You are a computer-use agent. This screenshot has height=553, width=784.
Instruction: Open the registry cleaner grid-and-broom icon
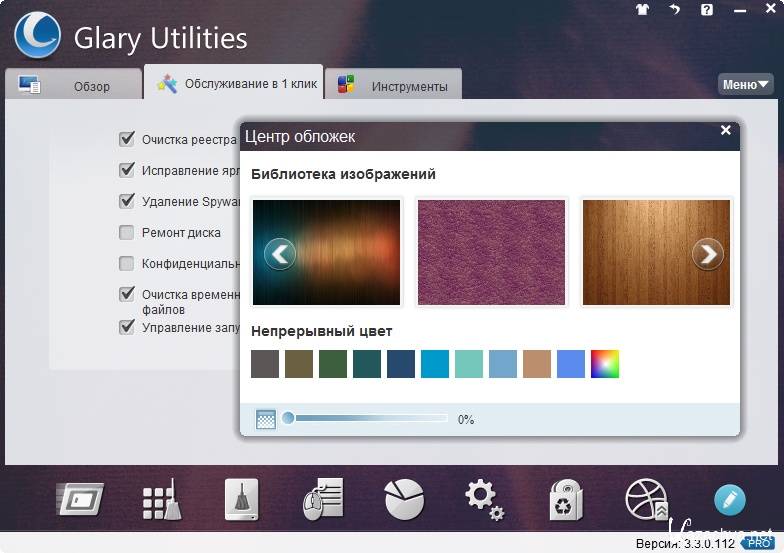(161, 499)
